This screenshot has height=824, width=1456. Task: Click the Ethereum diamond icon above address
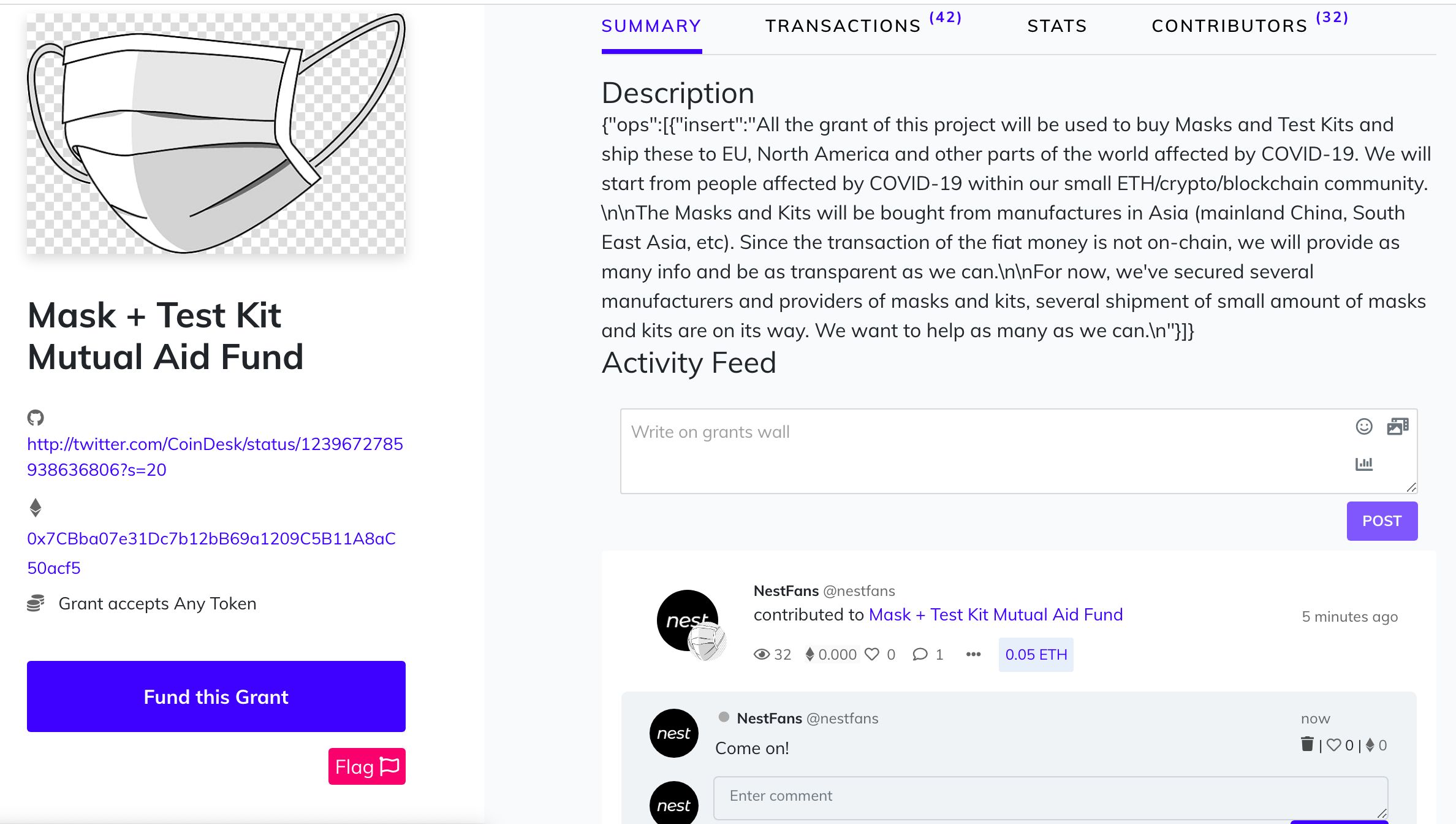pos(36,508)
